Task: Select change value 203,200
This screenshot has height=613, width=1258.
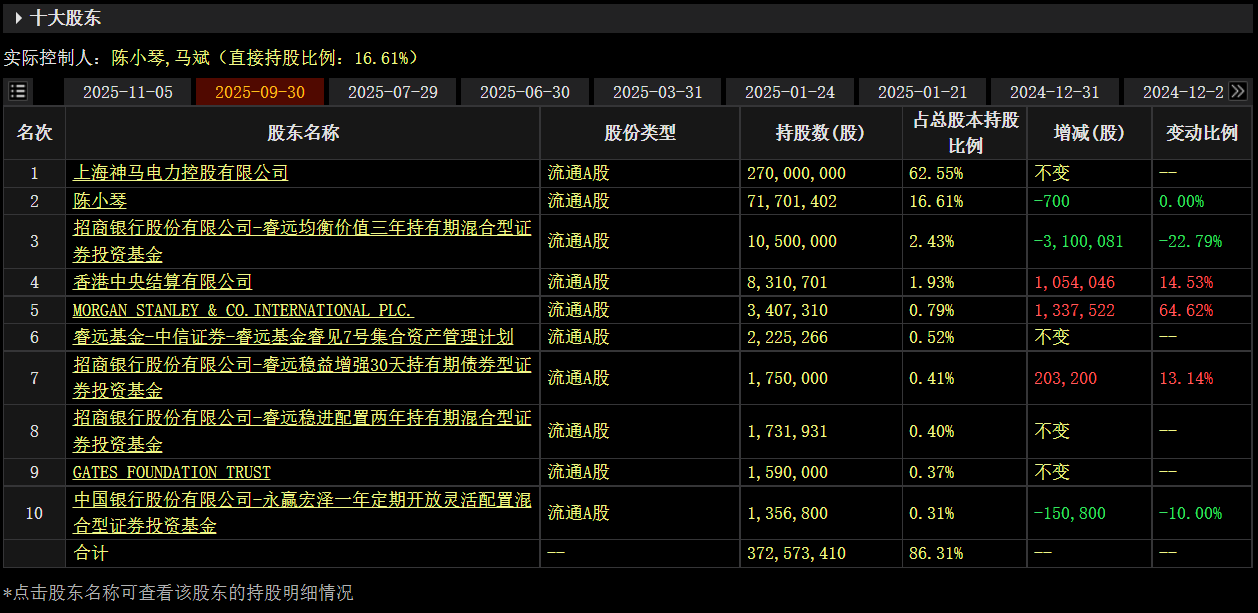Action: (1066, 378)
